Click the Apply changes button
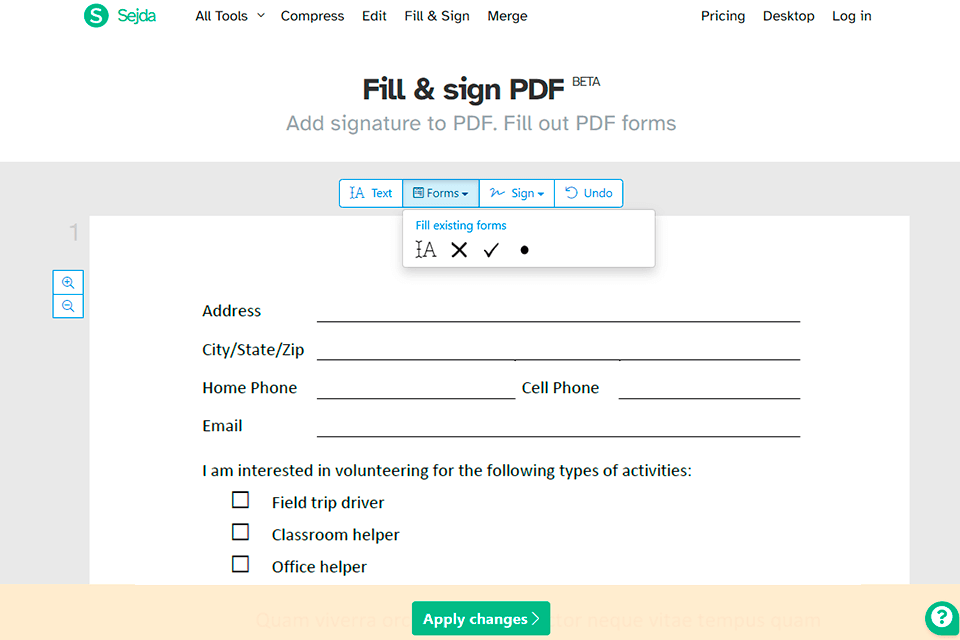This screenshot has height=640, width=960. (480, 619)
